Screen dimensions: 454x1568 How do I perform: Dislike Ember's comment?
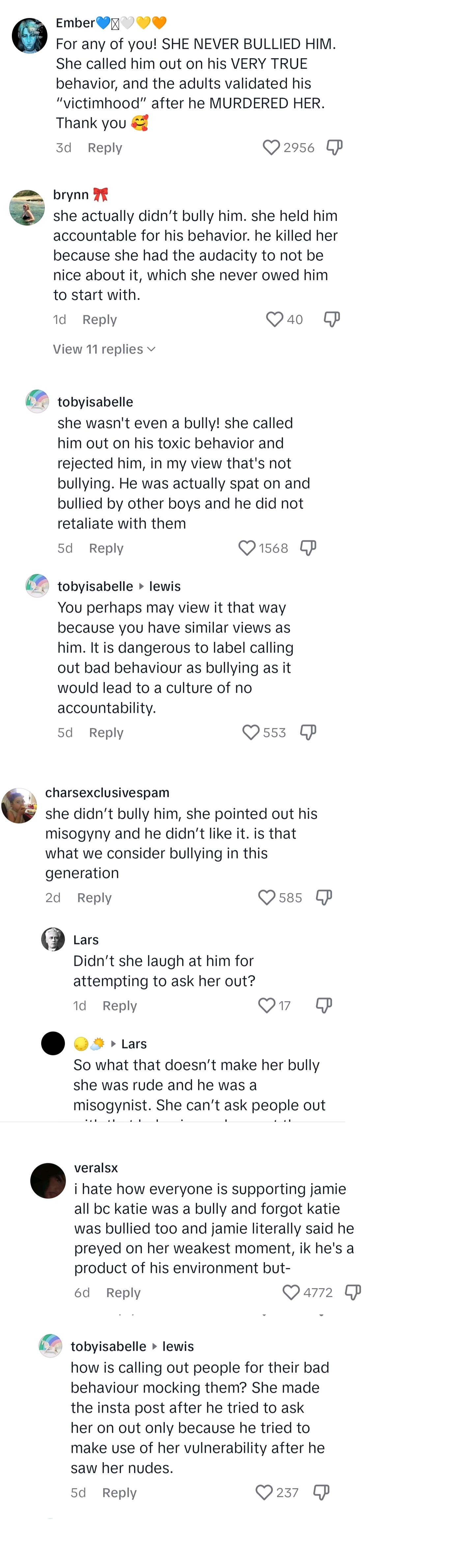(x=334, y=147)
